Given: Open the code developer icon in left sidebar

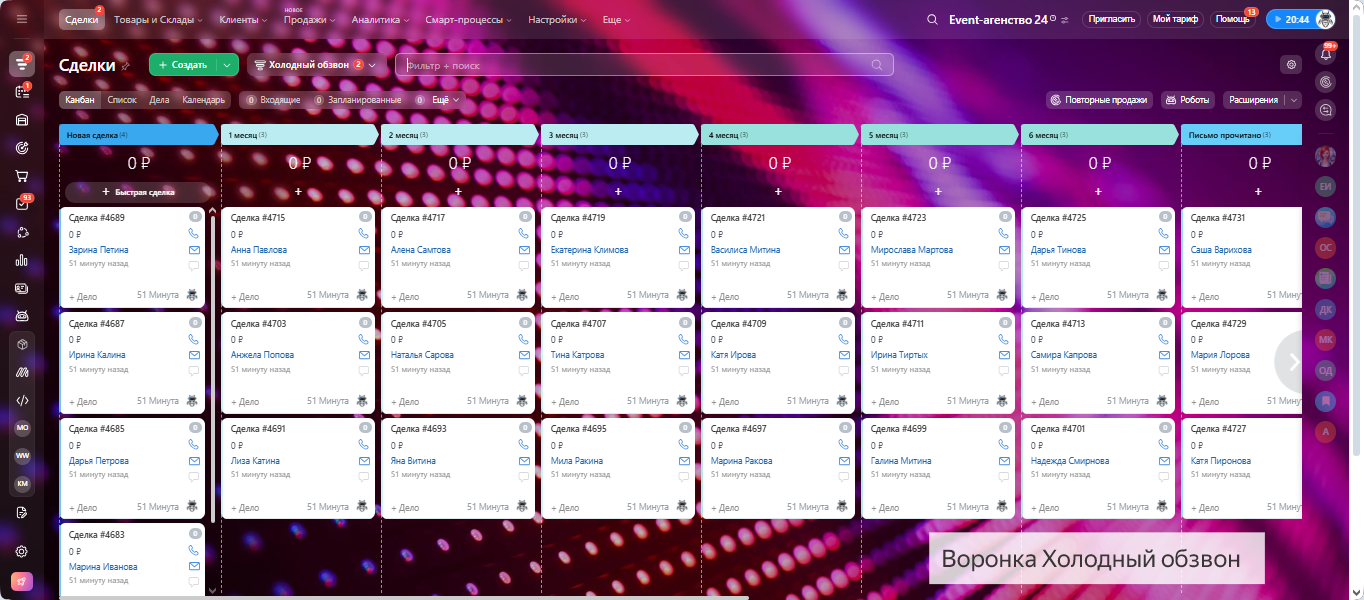Looking at the screenshot, I should pos(22,400).
